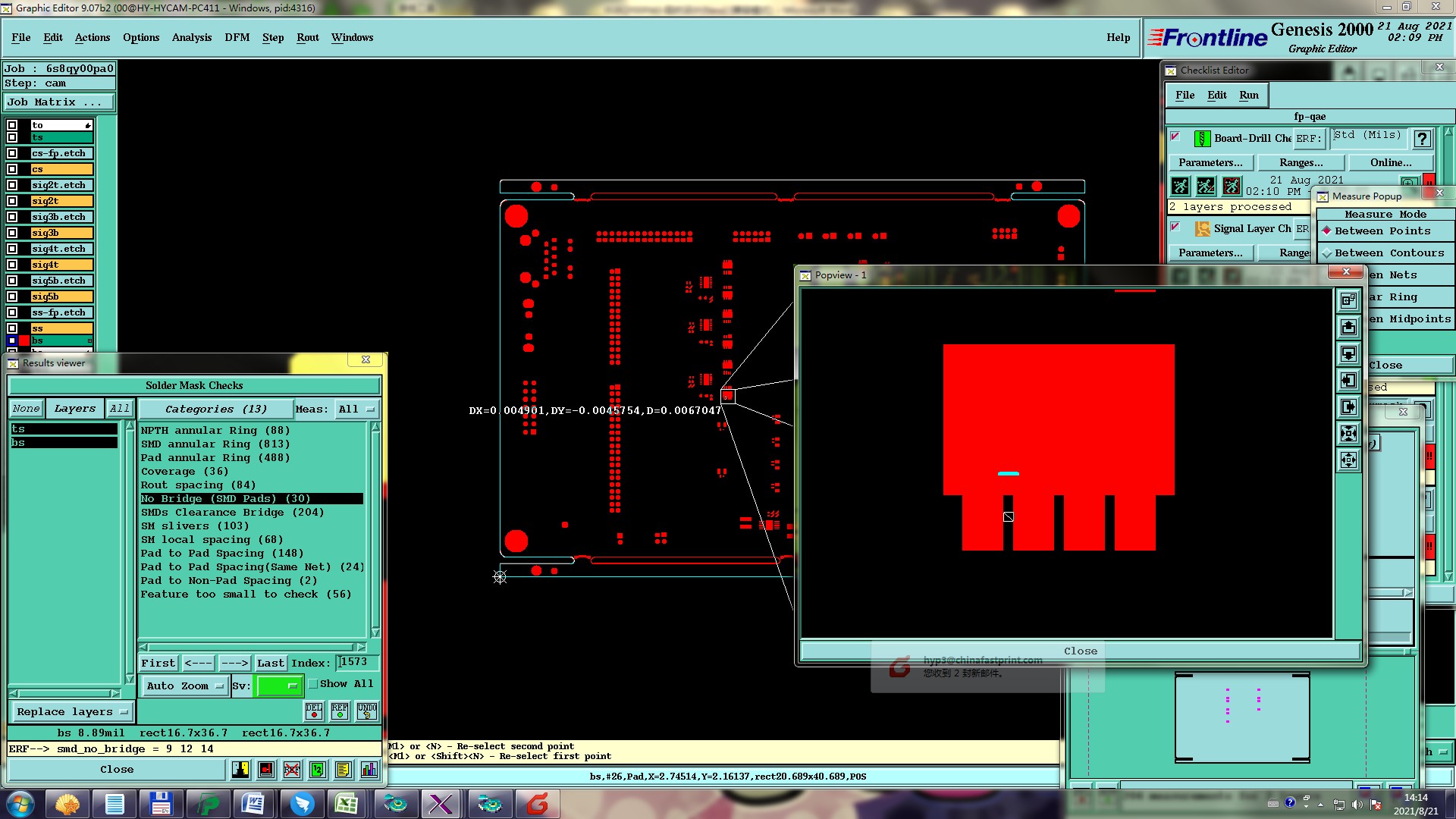Open help for Board-Drill Check question mark
1456x819 pixels.
[1422, 139]
